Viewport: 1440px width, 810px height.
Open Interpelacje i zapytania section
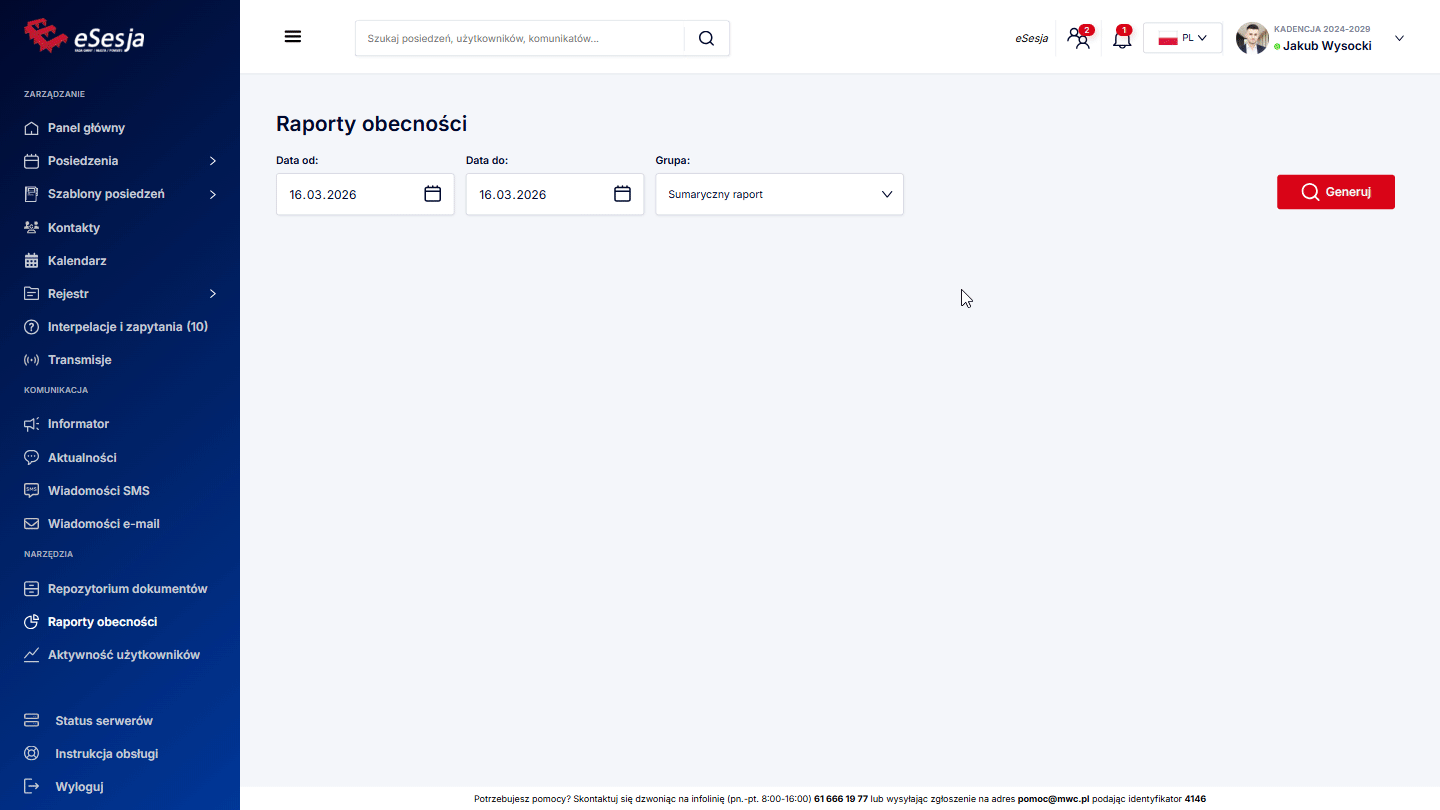pyautogui.click(x=127, y=327)
